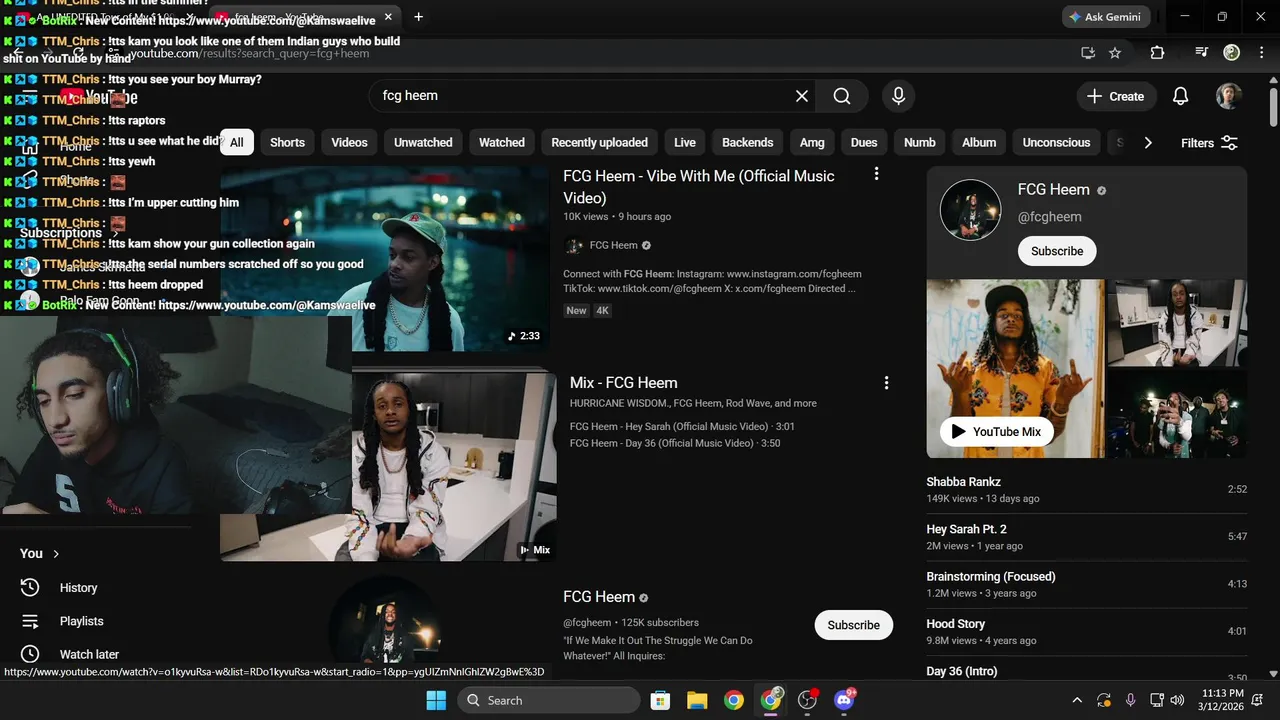Screen dimensions: 1280x720
Task: Subscribe in the FCG Heem channel card
Action: pyautogui.click(x=1057, y=251)
